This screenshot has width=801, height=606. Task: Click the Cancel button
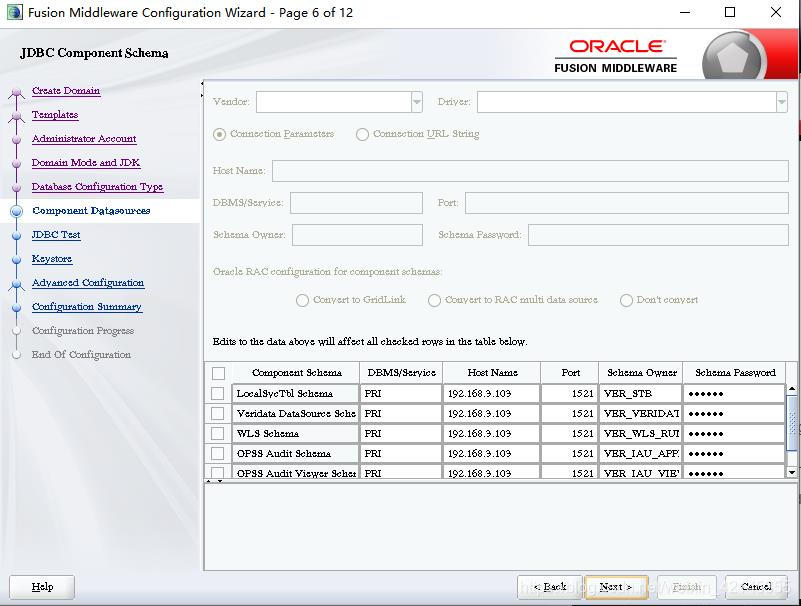[756, 587]
